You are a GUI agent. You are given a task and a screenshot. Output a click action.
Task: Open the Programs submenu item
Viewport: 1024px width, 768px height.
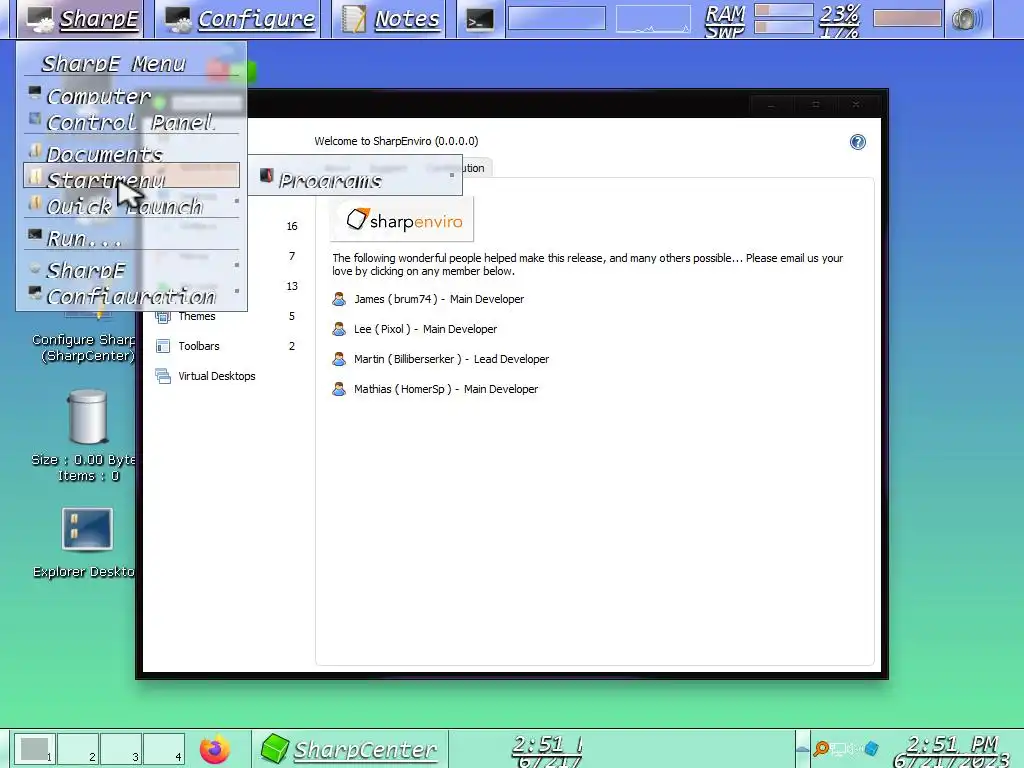tap(355, 176)
